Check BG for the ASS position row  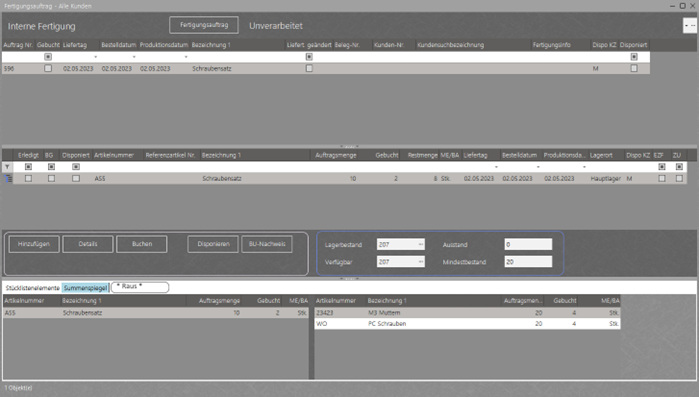[x=51, y=178]
